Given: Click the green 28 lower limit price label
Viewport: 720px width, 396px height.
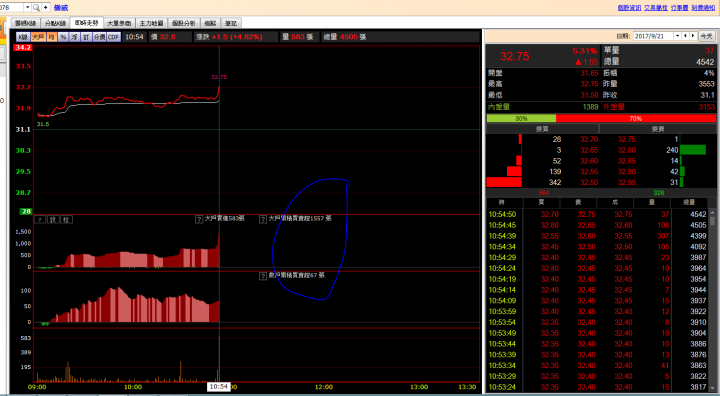Looking at the screenshot, I should pos(26,212).
